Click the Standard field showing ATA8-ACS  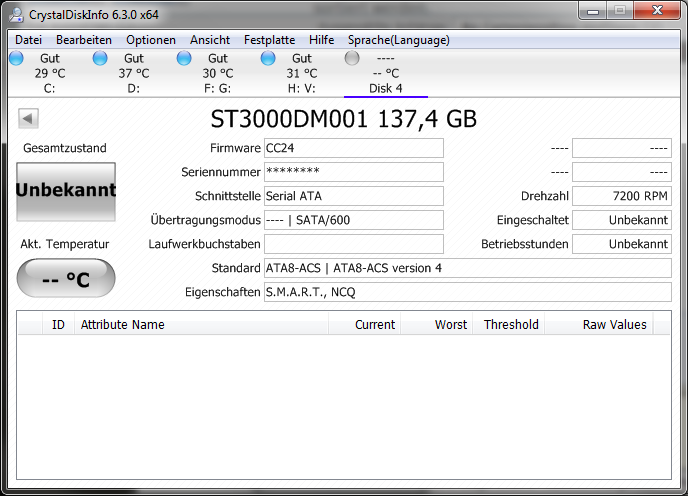[x=468, y=268]
